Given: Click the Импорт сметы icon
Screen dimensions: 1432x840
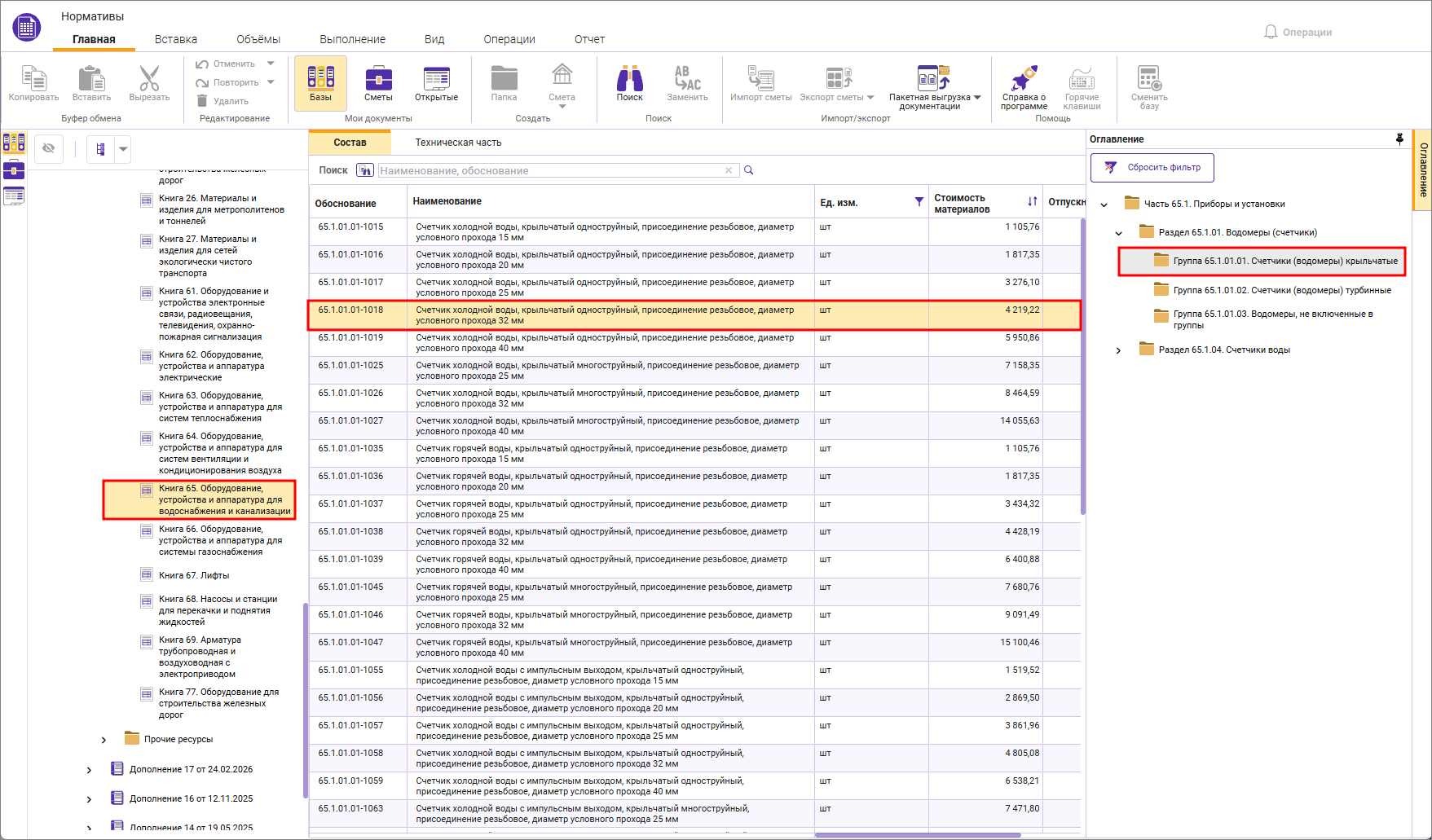Looking at the screenshot, I should (760, 78).
